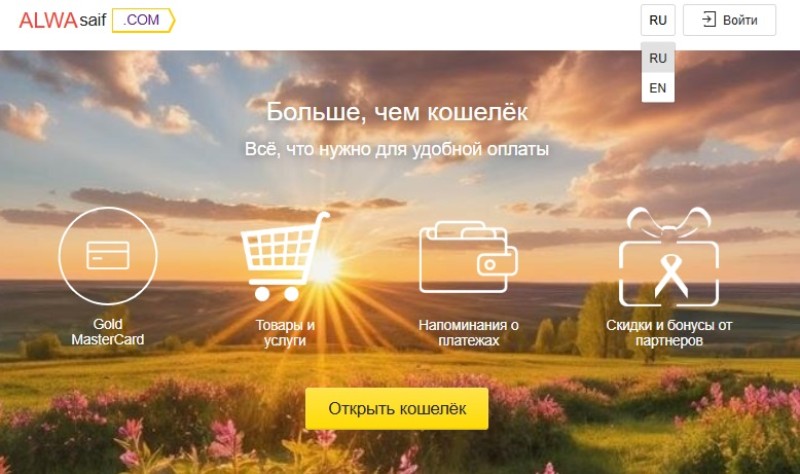Switch language to EN option
Image resolution: width=800 pixels, height=474 pixels.
[x=658, y=88]
